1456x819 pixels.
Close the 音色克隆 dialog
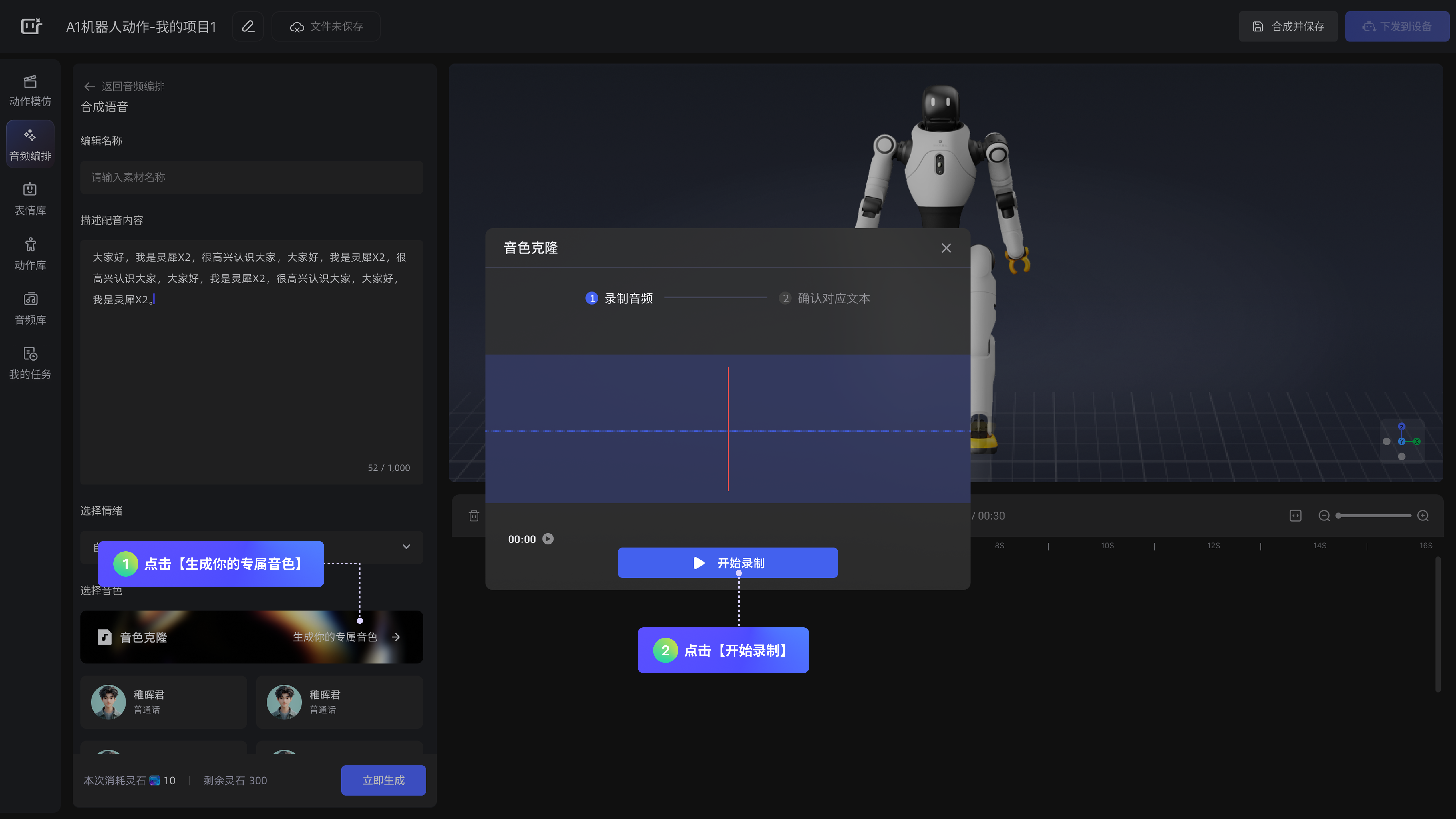click(x=946, y=248)
